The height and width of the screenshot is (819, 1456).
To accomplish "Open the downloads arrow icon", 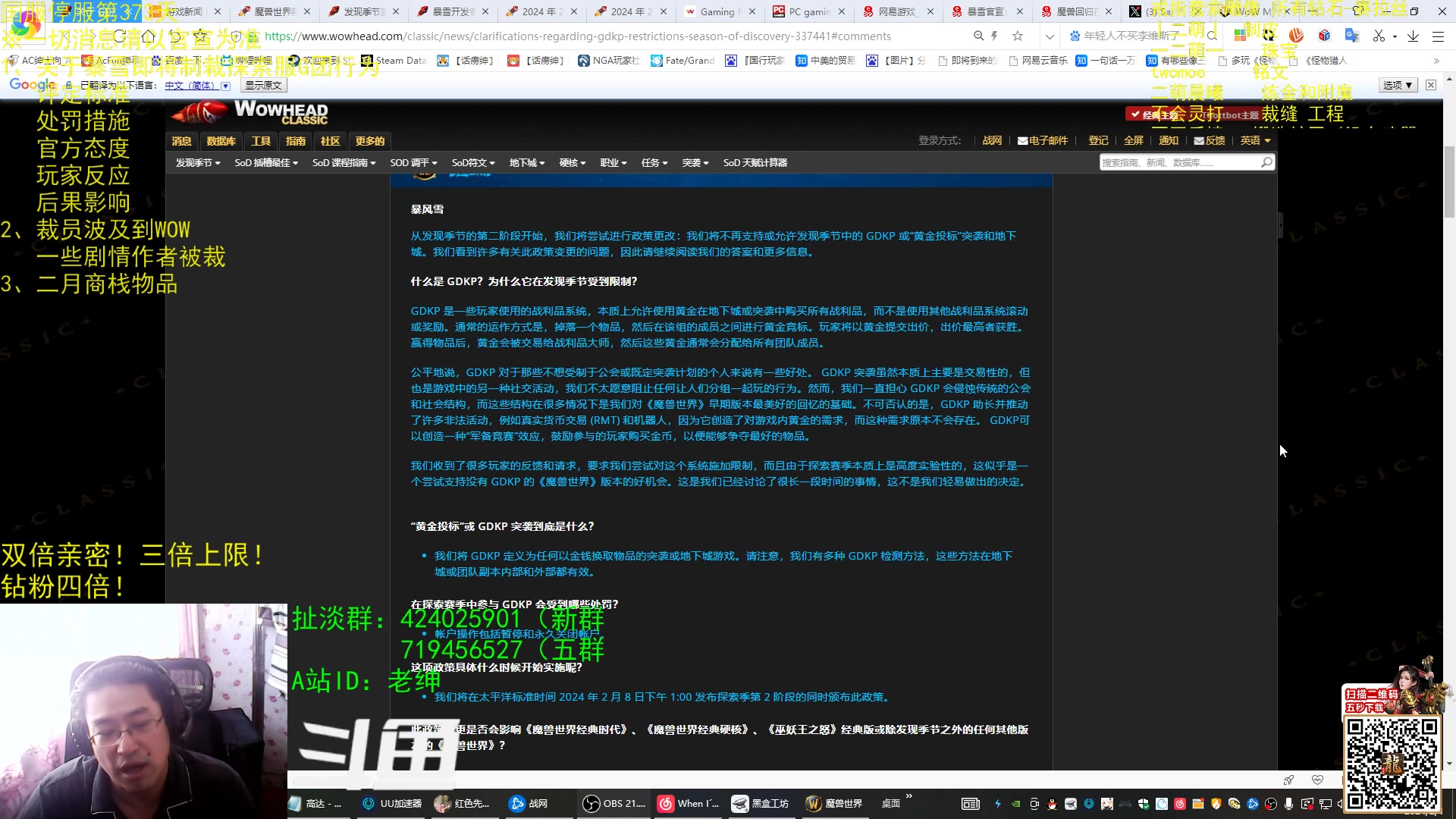I will [x=1413, y=36].
